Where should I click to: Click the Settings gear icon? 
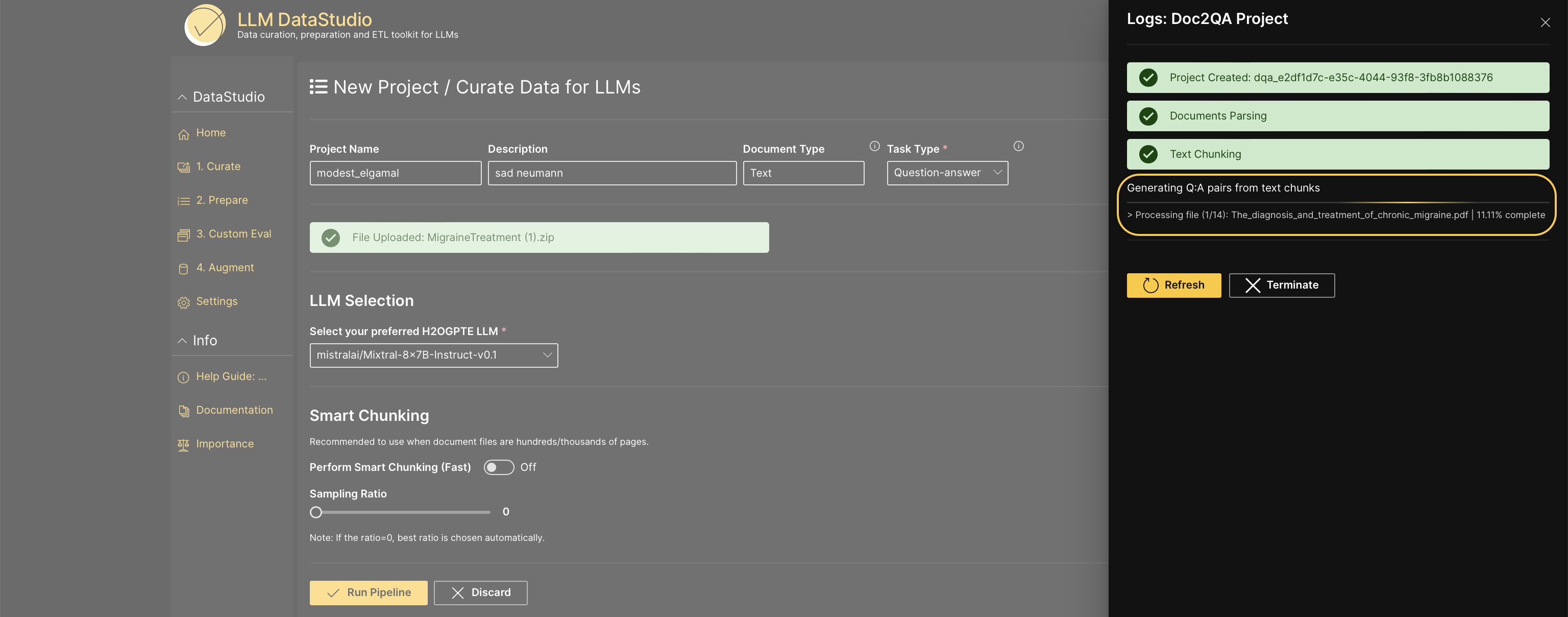(x=183, y=303)
